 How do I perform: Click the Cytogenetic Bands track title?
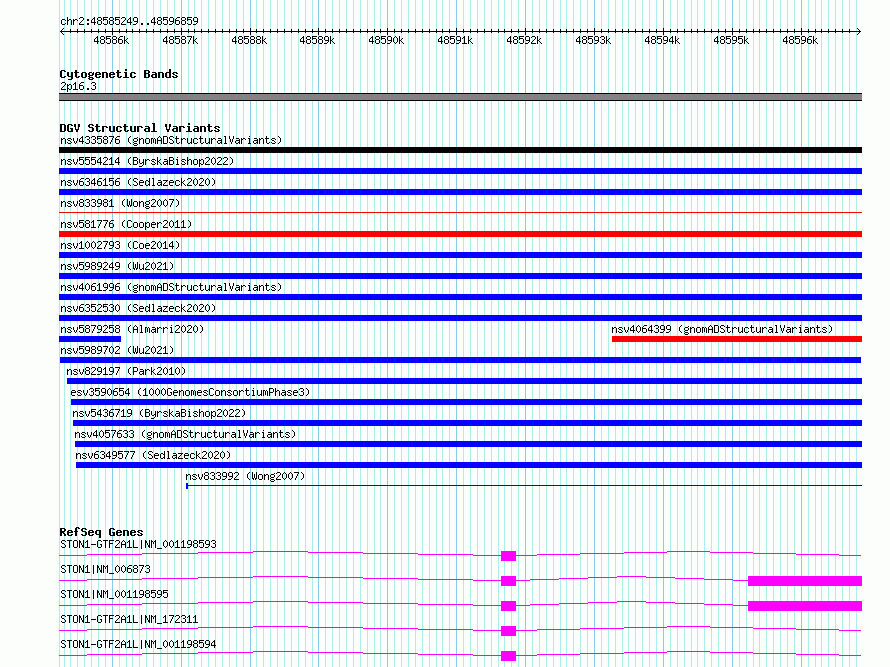[119, 74]
